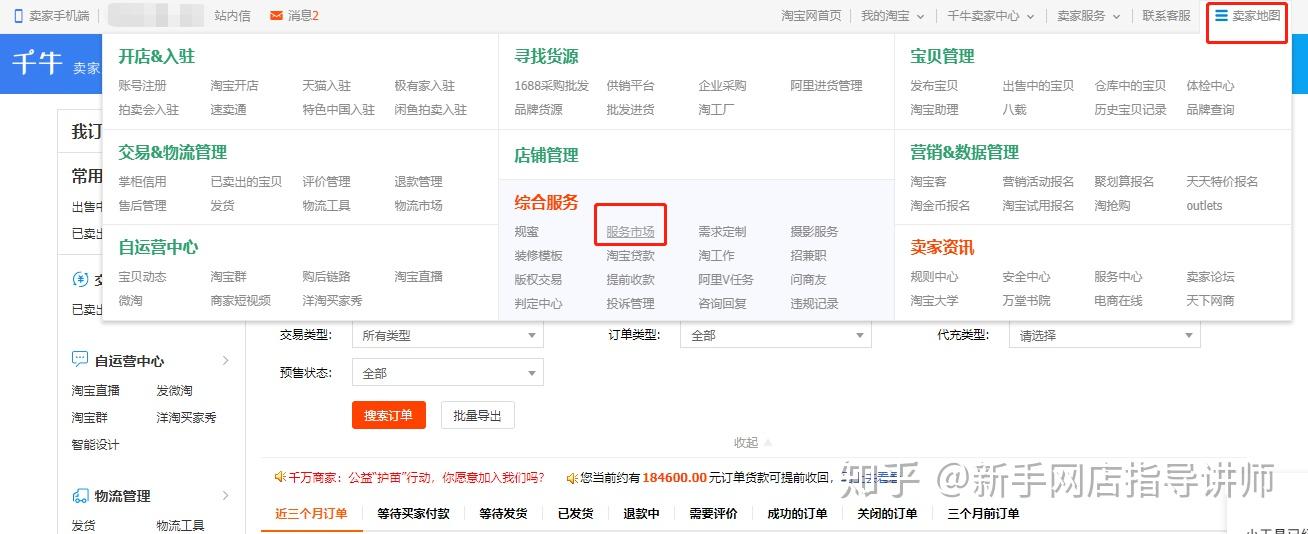The image size is (1308, 534).
Task: Expand sidebar 物流管理 chevron
Action: pyautogui.click(x=226, y=496)
